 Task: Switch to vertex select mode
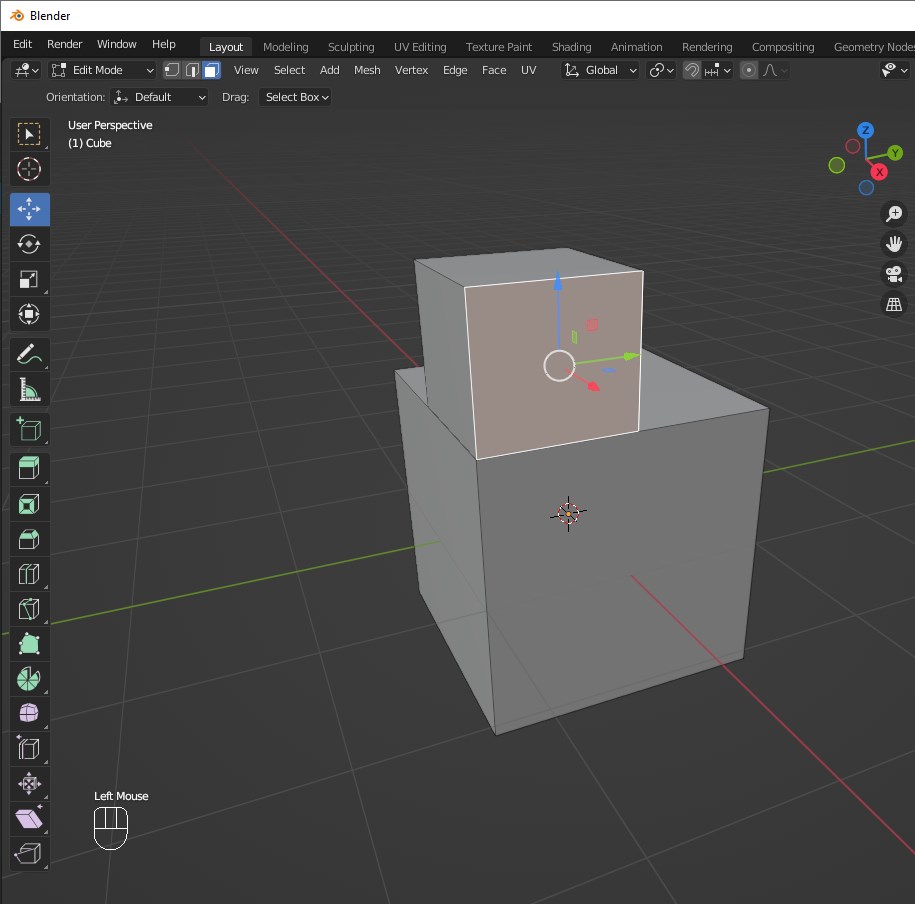(172, 70)
